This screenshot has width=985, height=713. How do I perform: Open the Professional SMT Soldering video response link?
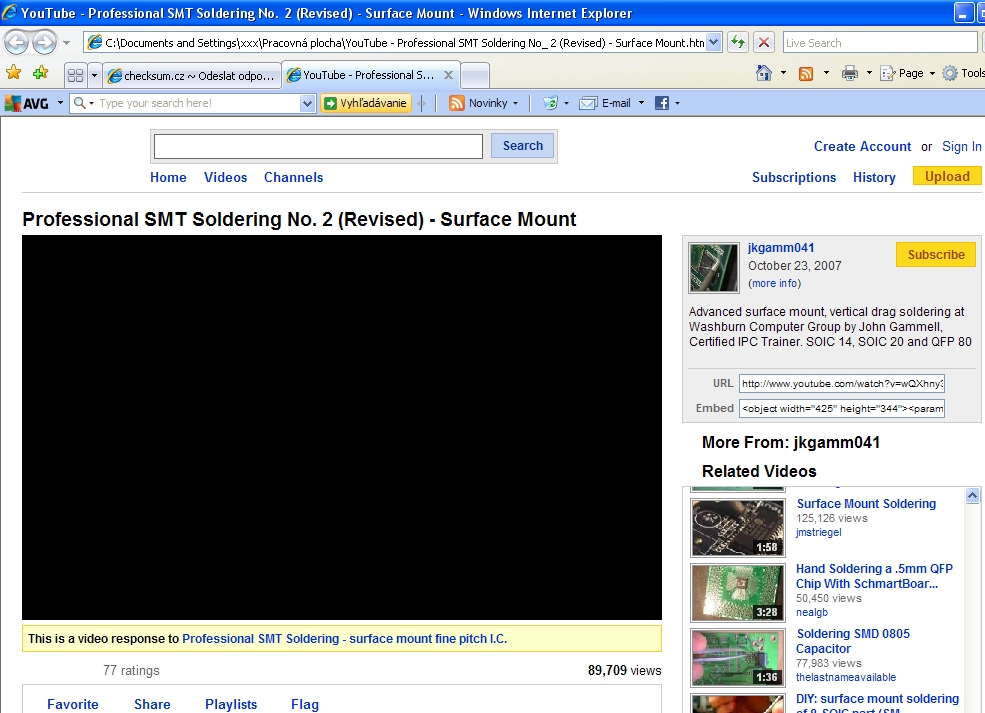pyautogui.click(x=344, y=639)
